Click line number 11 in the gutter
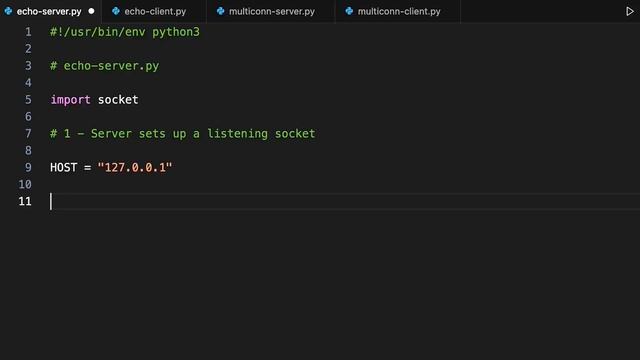The width and height of the screenshot is (640, 360). point(25,201)
